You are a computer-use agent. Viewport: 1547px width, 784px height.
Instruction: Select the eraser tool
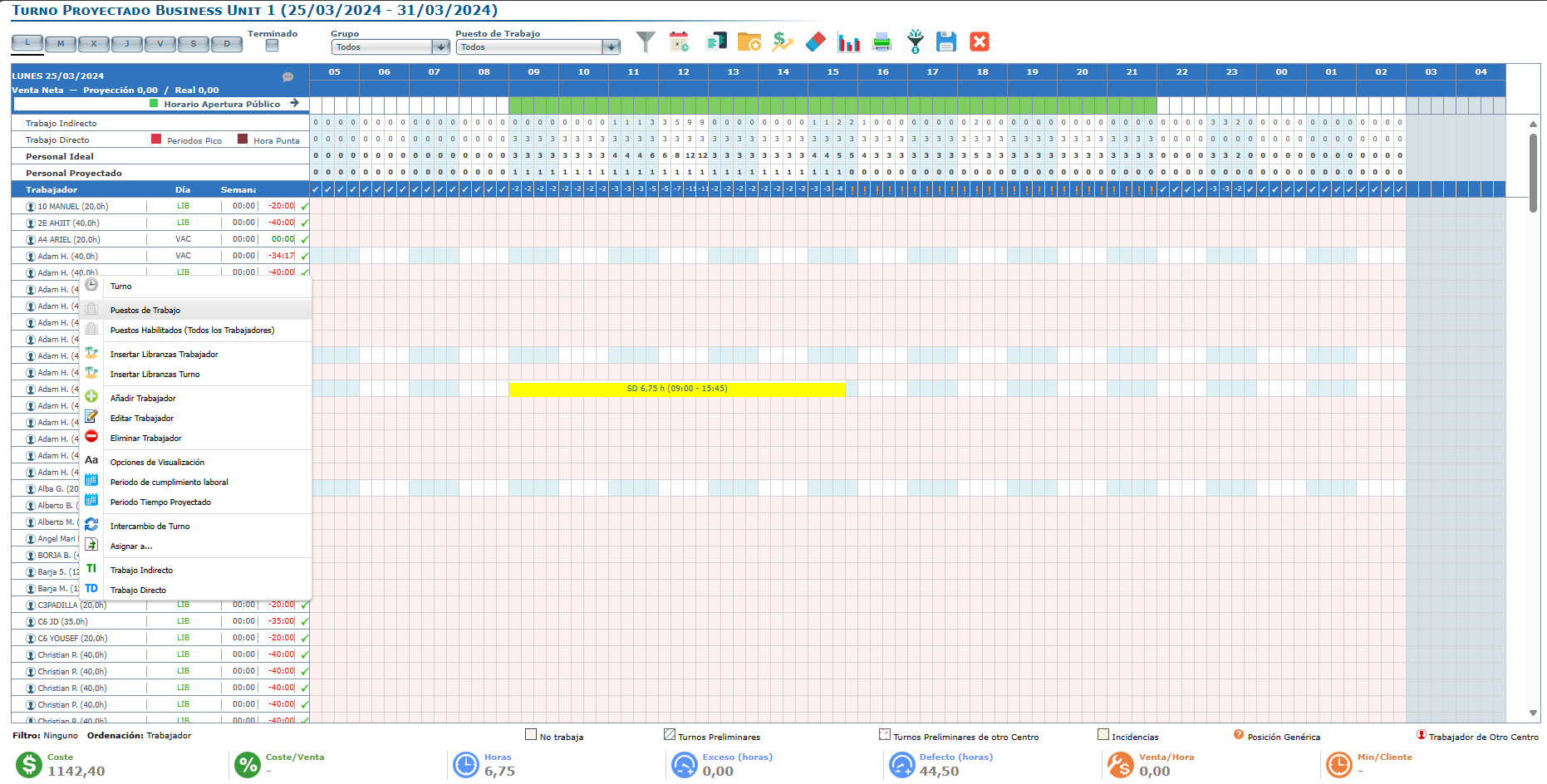click(816, 42)
